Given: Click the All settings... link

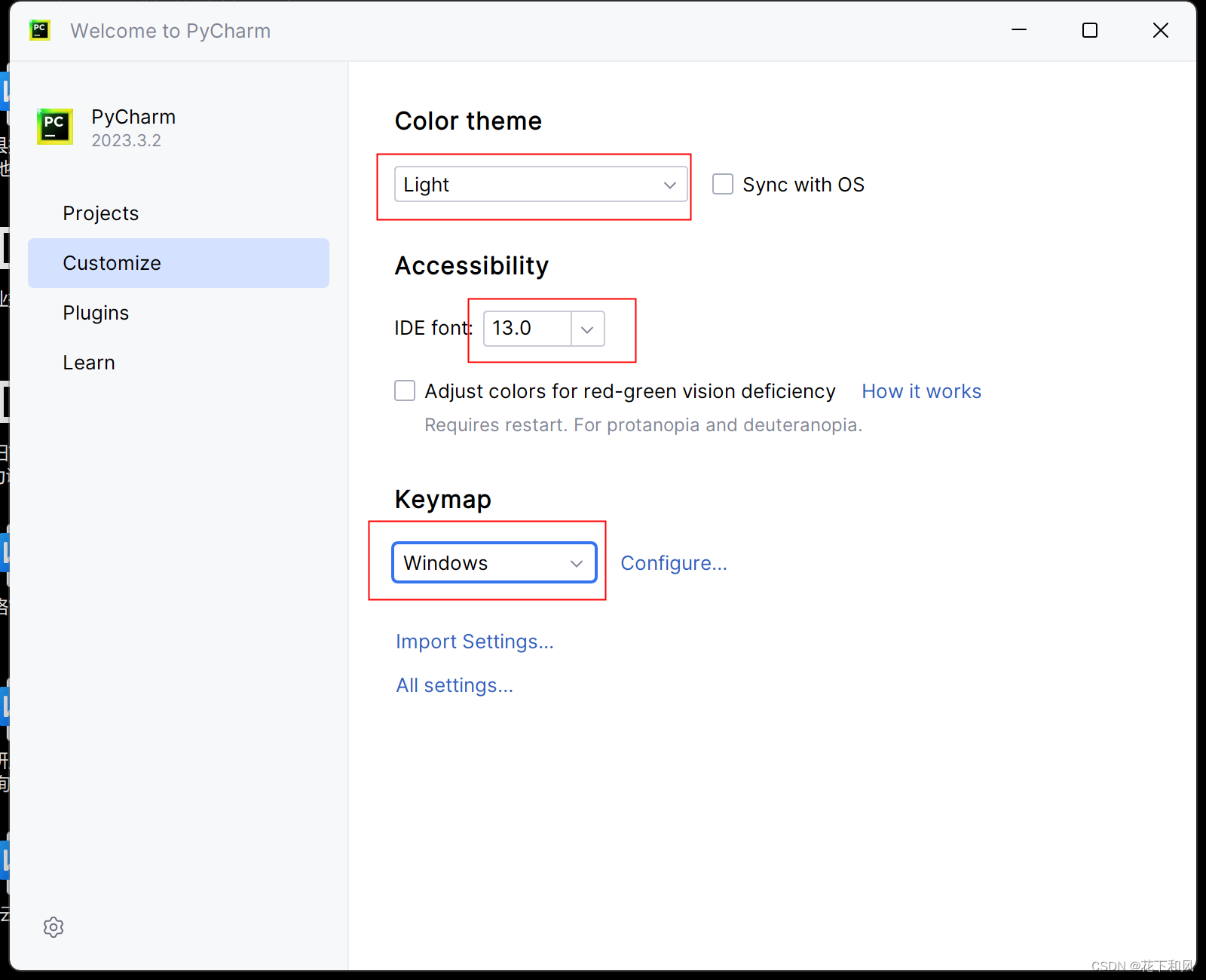Looking at the screenshot, I should (455, 685).
